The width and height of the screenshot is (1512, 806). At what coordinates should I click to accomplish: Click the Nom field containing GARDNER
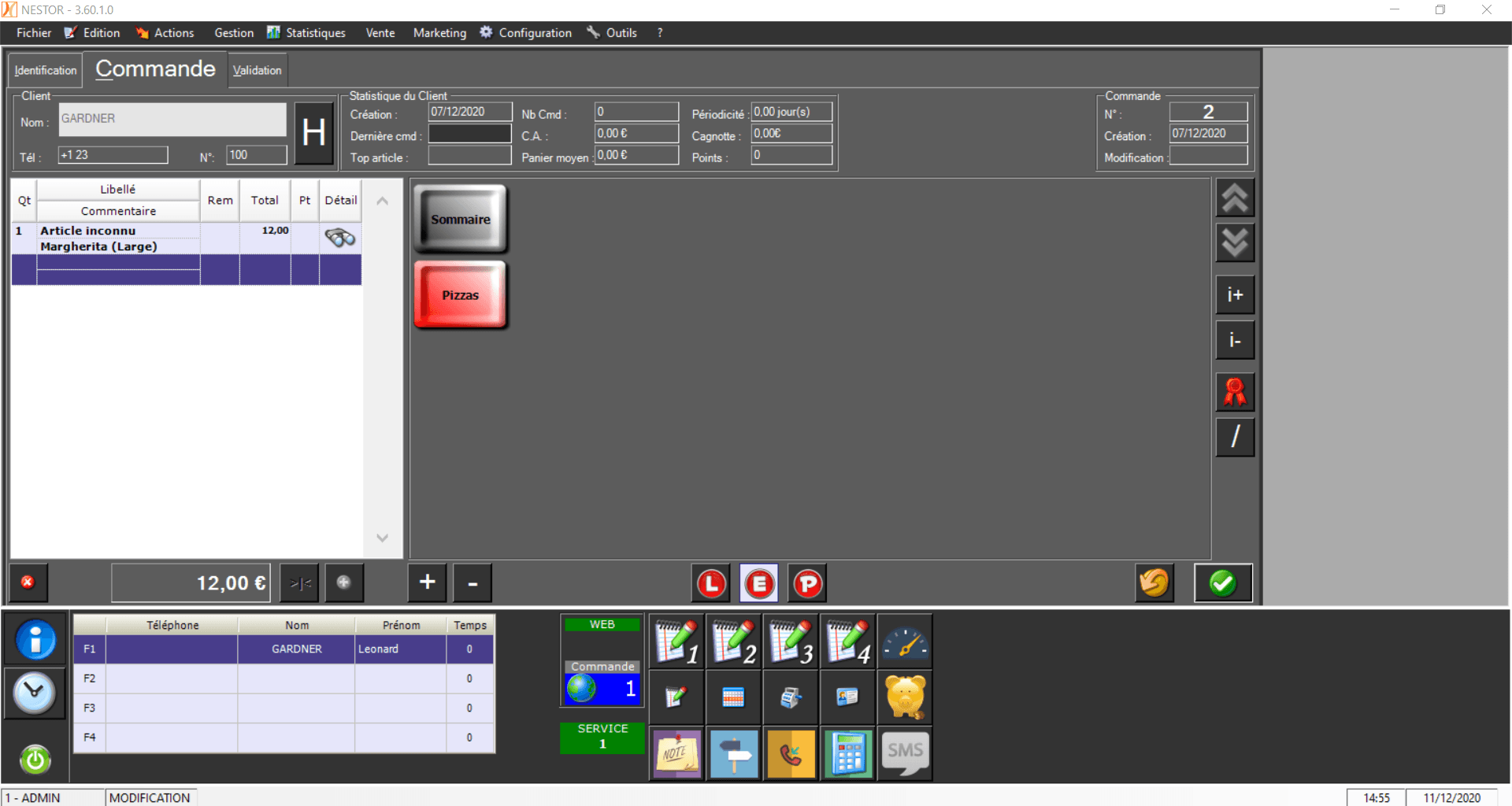coord(172,120)
